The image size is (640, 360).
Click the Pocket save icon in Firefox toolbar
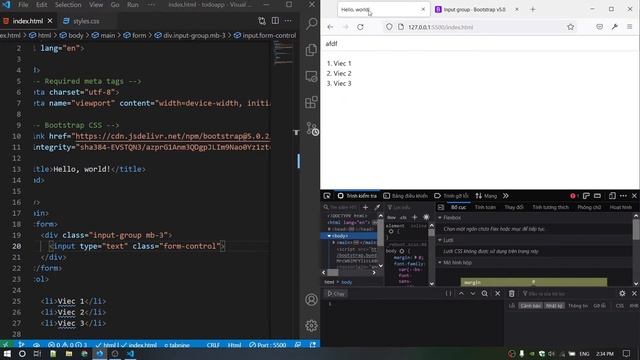pyautogui.click(x=599, y=27)
